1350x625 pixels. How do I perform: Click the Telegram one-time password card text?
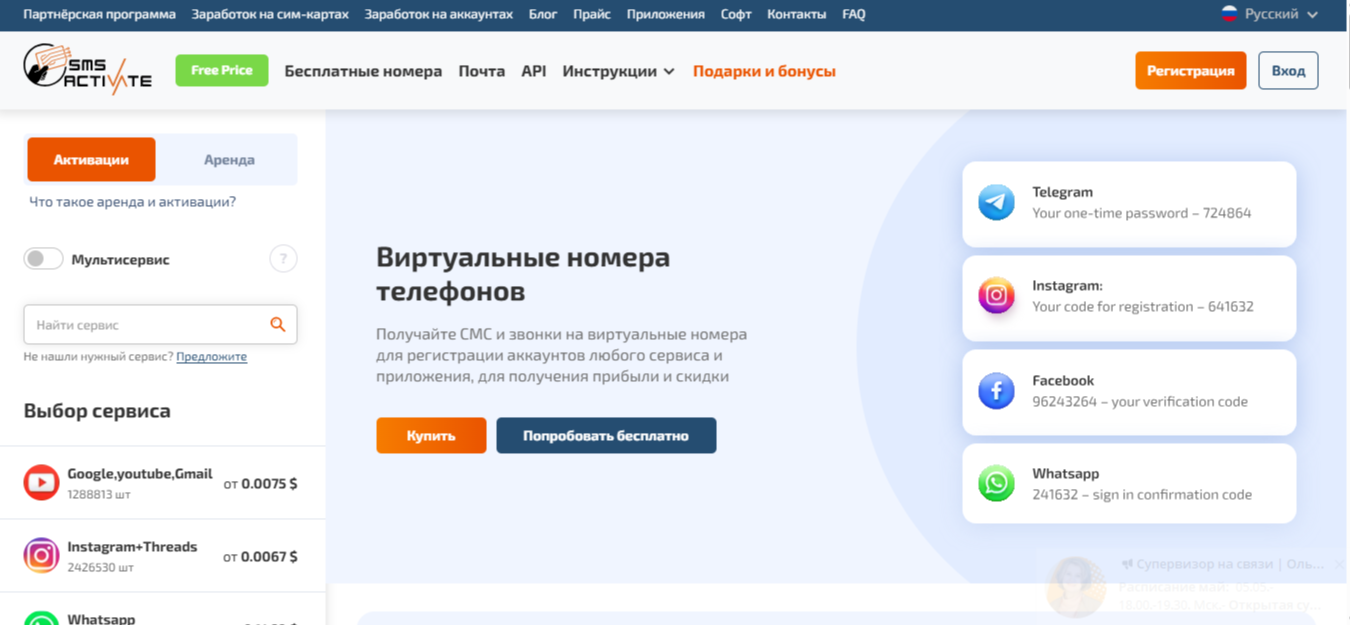pyautogui.click(x=1141, y=213)
